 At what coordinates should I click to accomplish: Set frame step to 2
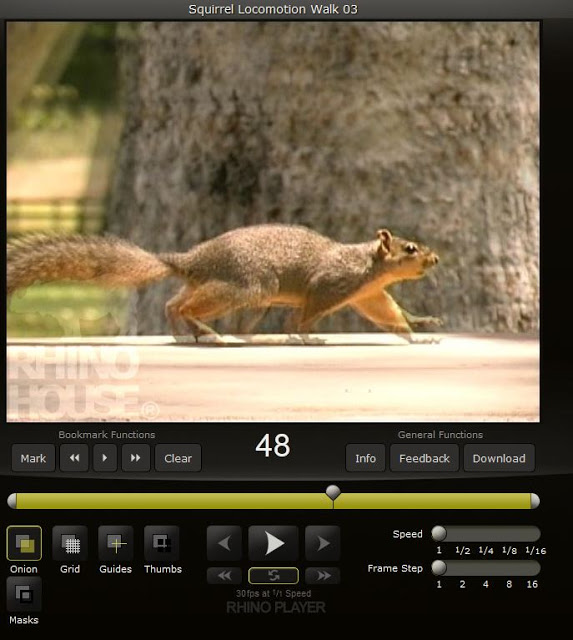[462, 584]
